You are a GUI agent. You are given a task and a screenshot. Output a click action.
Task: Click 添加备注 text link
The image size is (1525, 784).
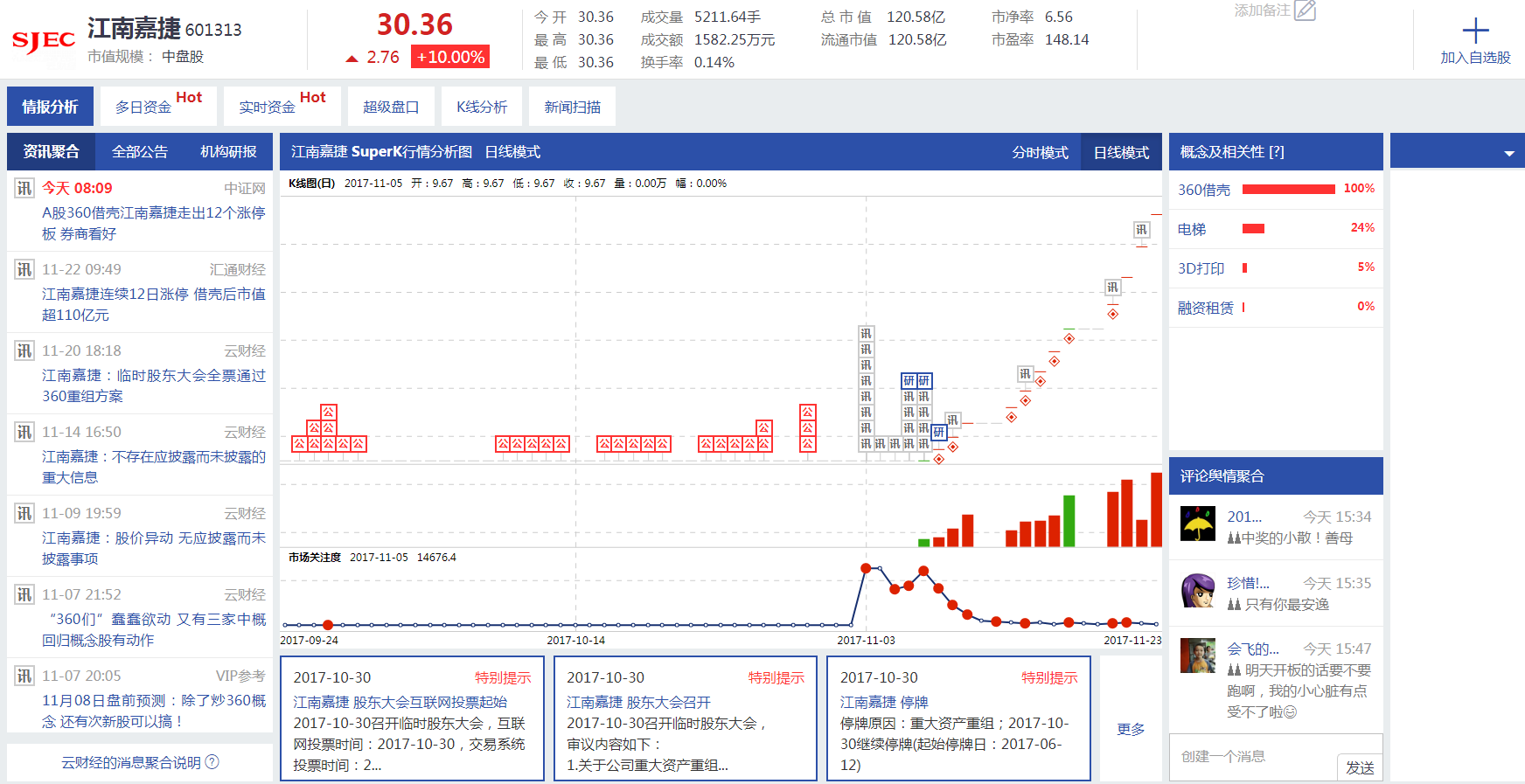click(x=1261, y=10)
